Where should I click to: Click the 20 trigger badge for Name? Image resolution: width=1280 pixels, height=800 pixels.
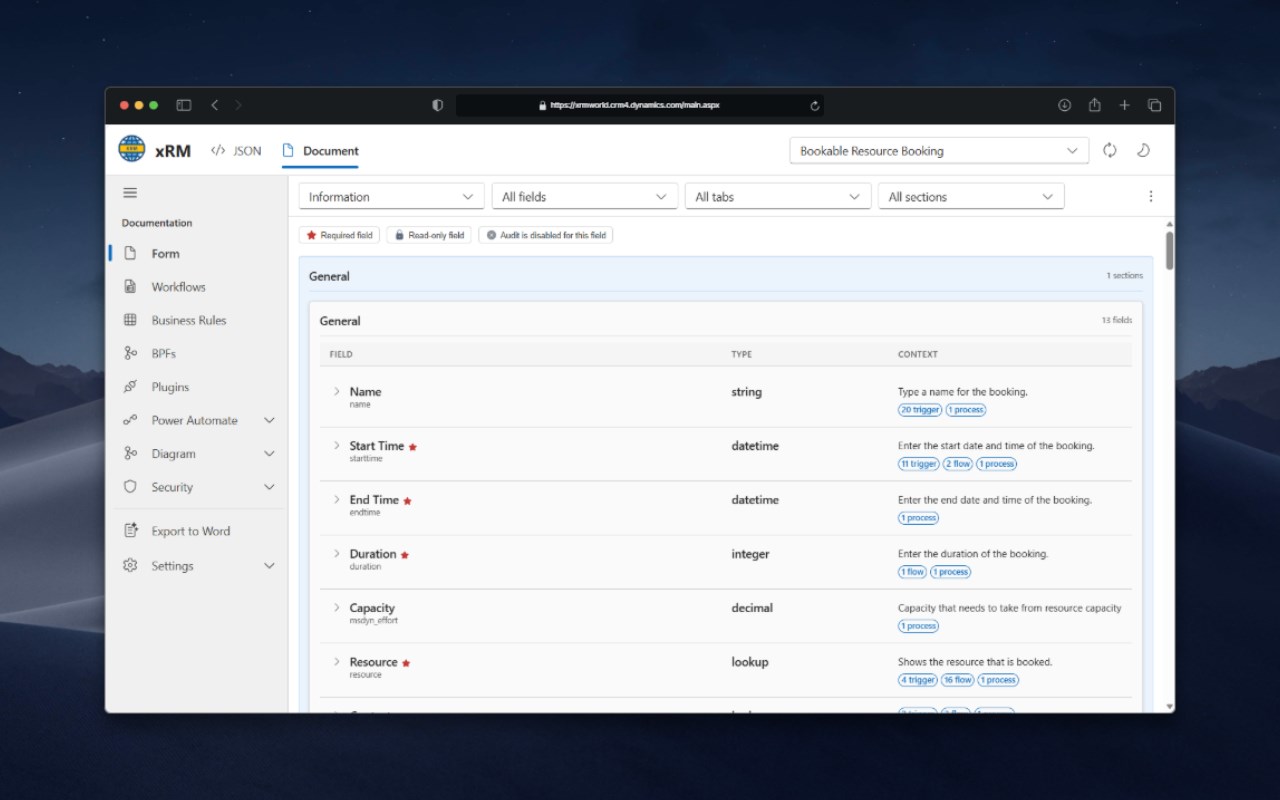coord(919,410)
